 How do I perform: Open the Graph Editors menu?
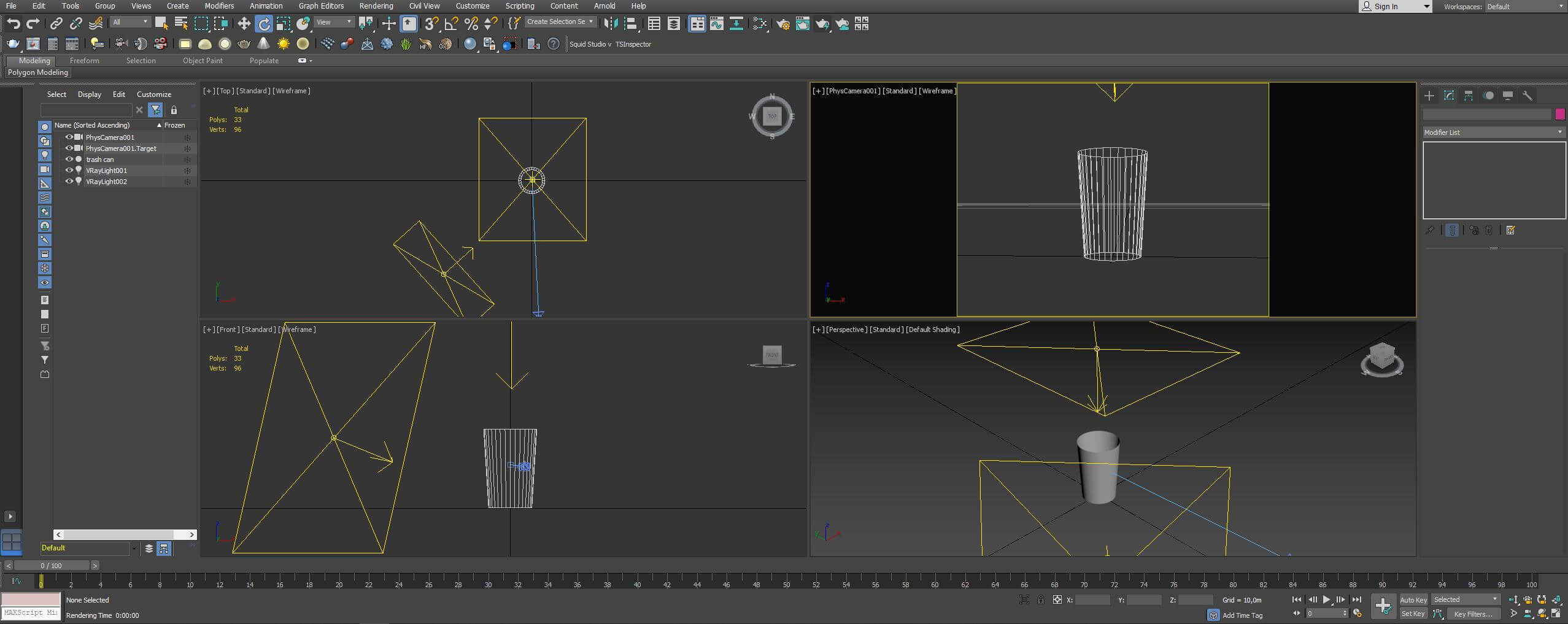pos(321,6)
